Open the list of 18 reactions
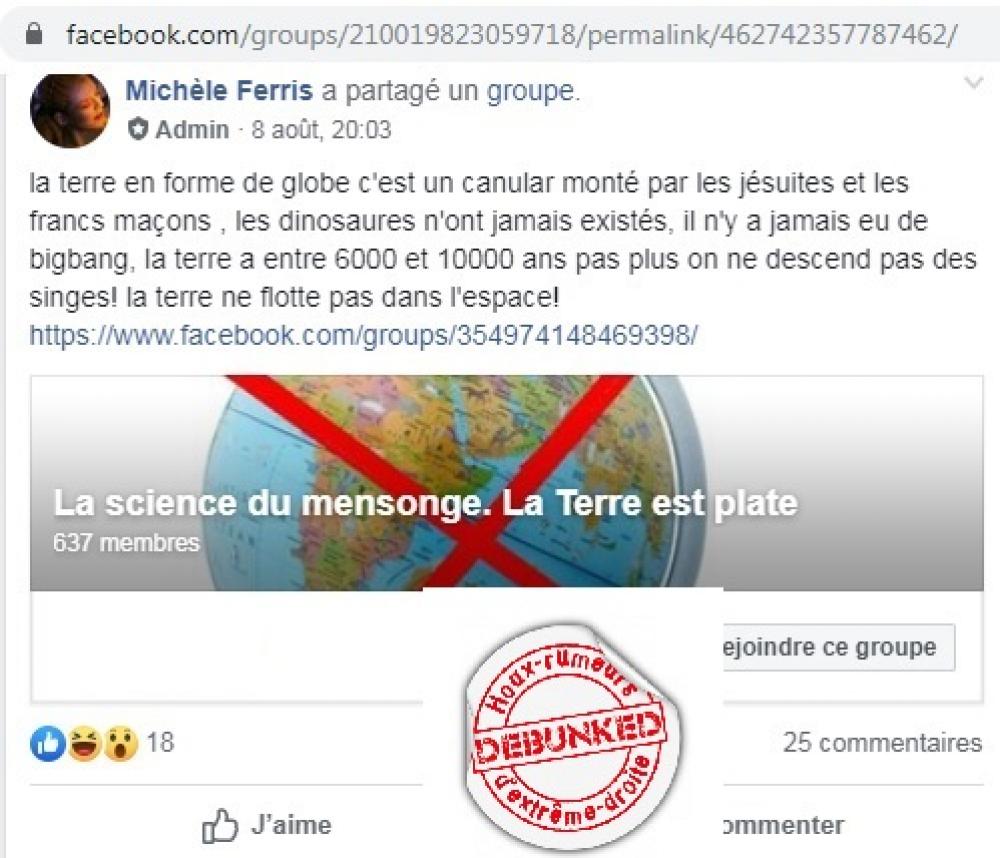 [x=160, y=743]
